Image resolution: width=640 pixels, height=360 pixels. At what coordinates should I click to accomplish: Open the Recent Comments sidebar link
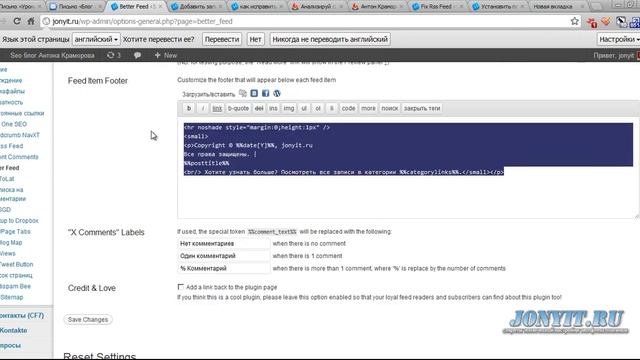point(19,157)
